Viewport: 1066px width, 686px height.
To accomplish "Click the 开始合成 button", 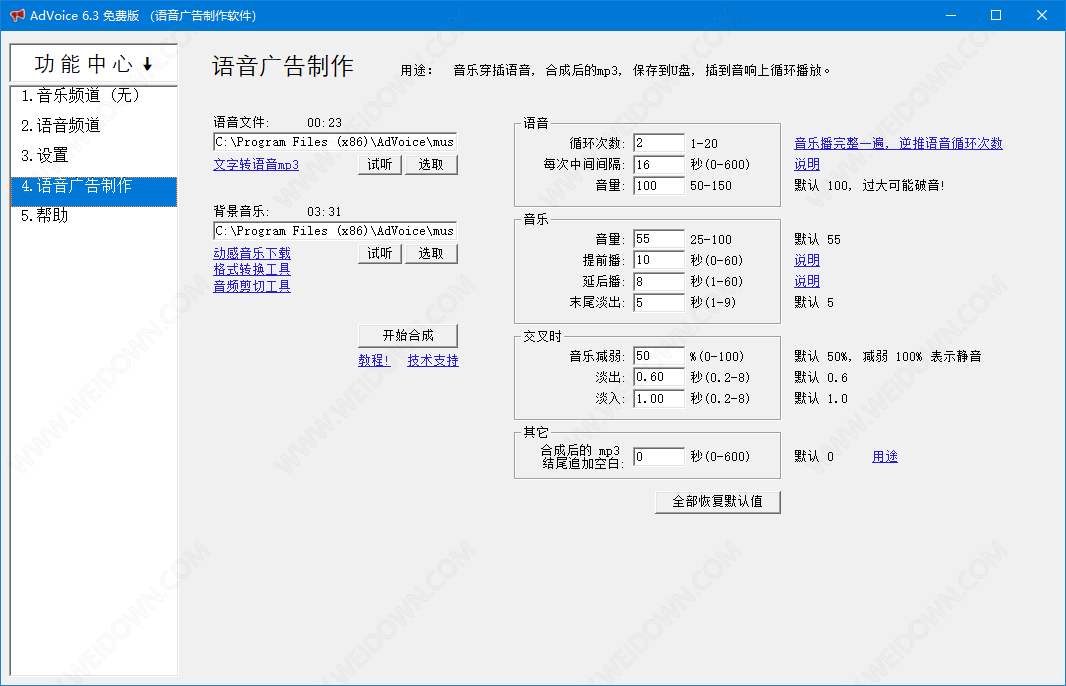I will (x=408, y=335).
